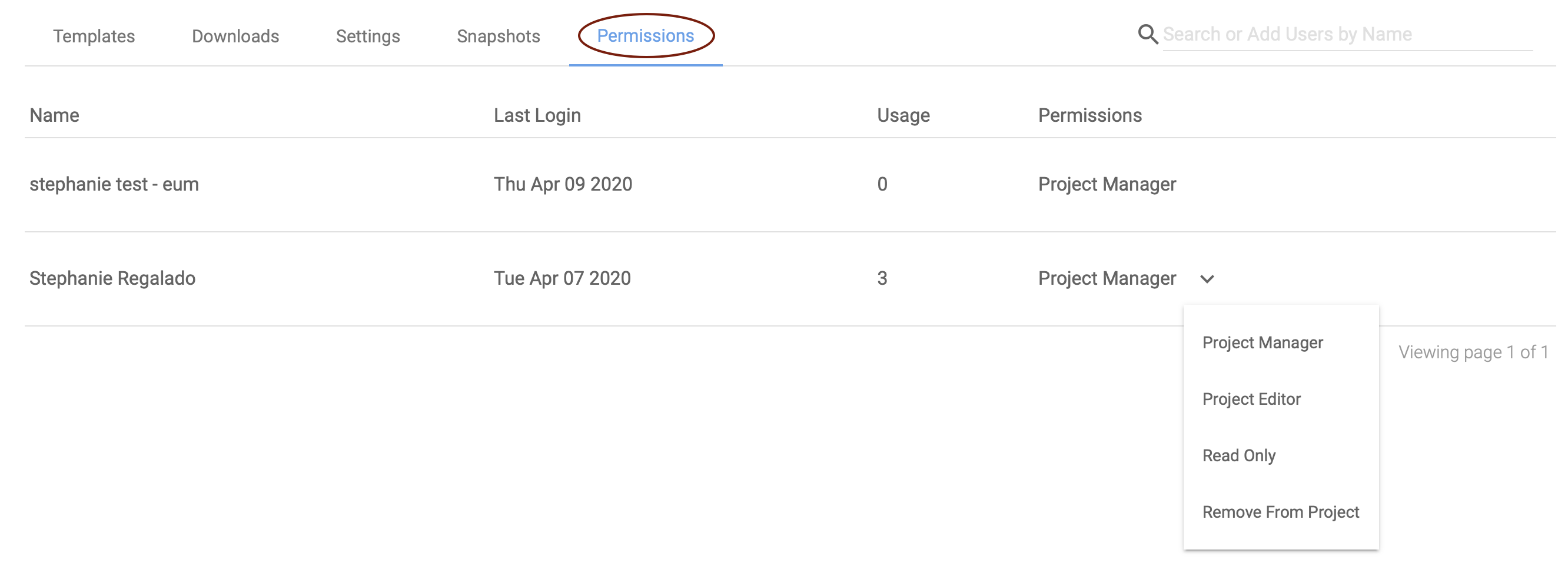Expand Stephanie Regalado's permissions chevron

[1207, 279]
